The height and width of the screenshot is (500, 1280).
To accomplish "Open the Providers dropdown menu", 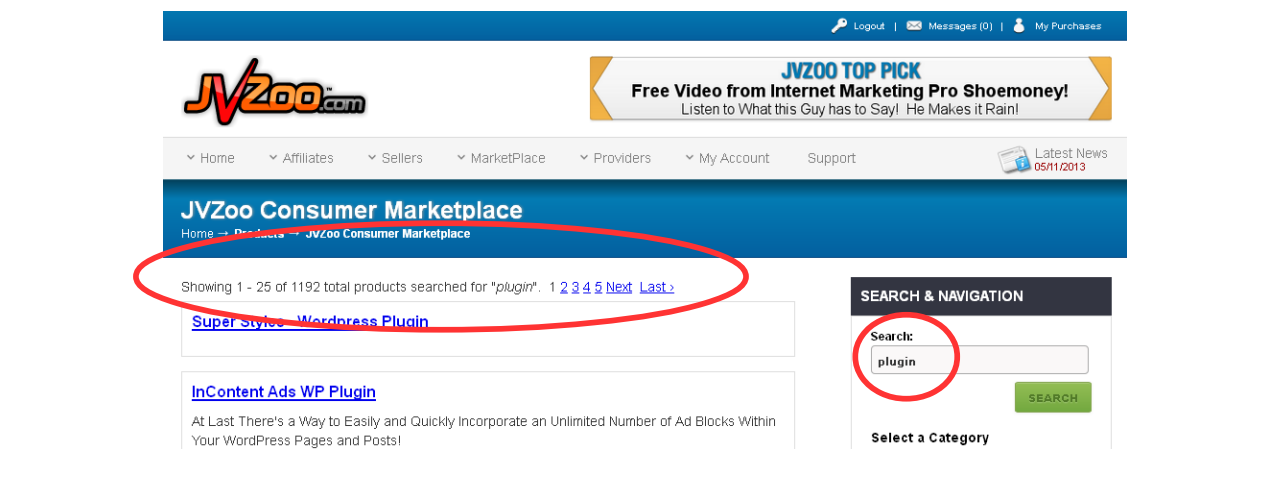I will [x=615, y=158].
